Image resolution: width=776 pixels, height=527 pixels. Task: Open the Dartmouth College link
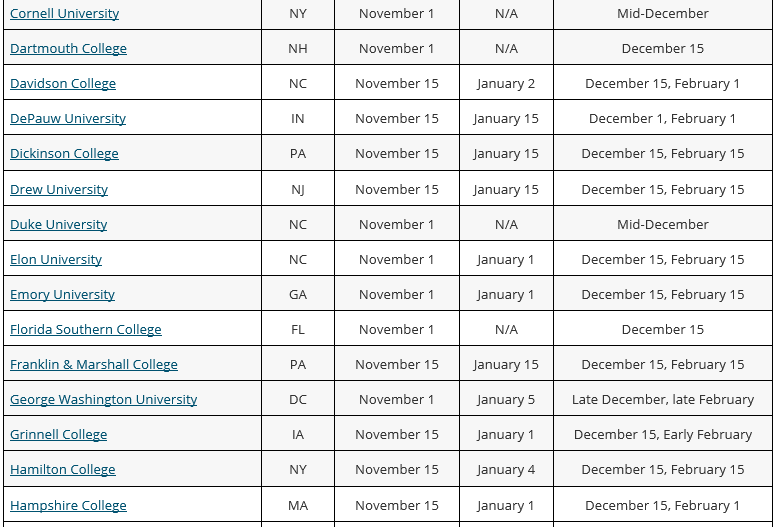point(68,48)
